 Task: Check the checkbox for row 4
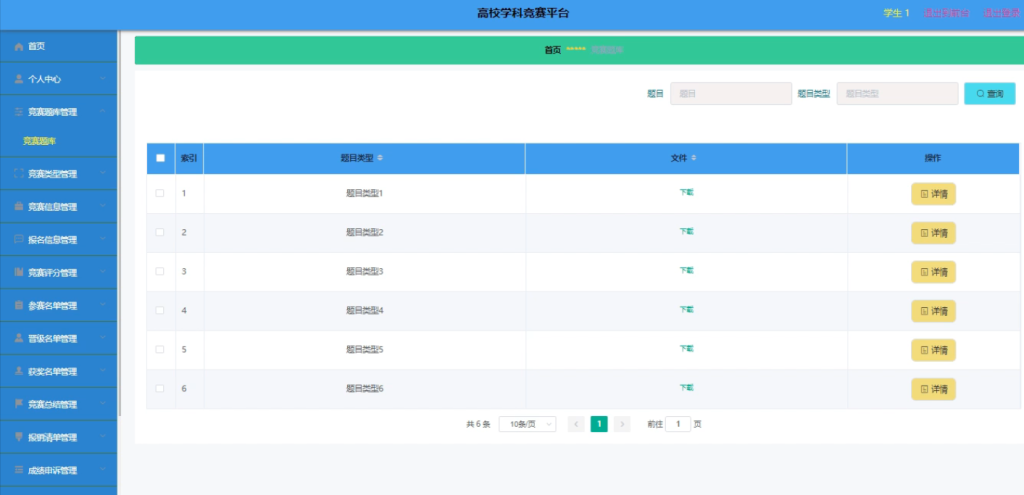click(x=160, y=310)
